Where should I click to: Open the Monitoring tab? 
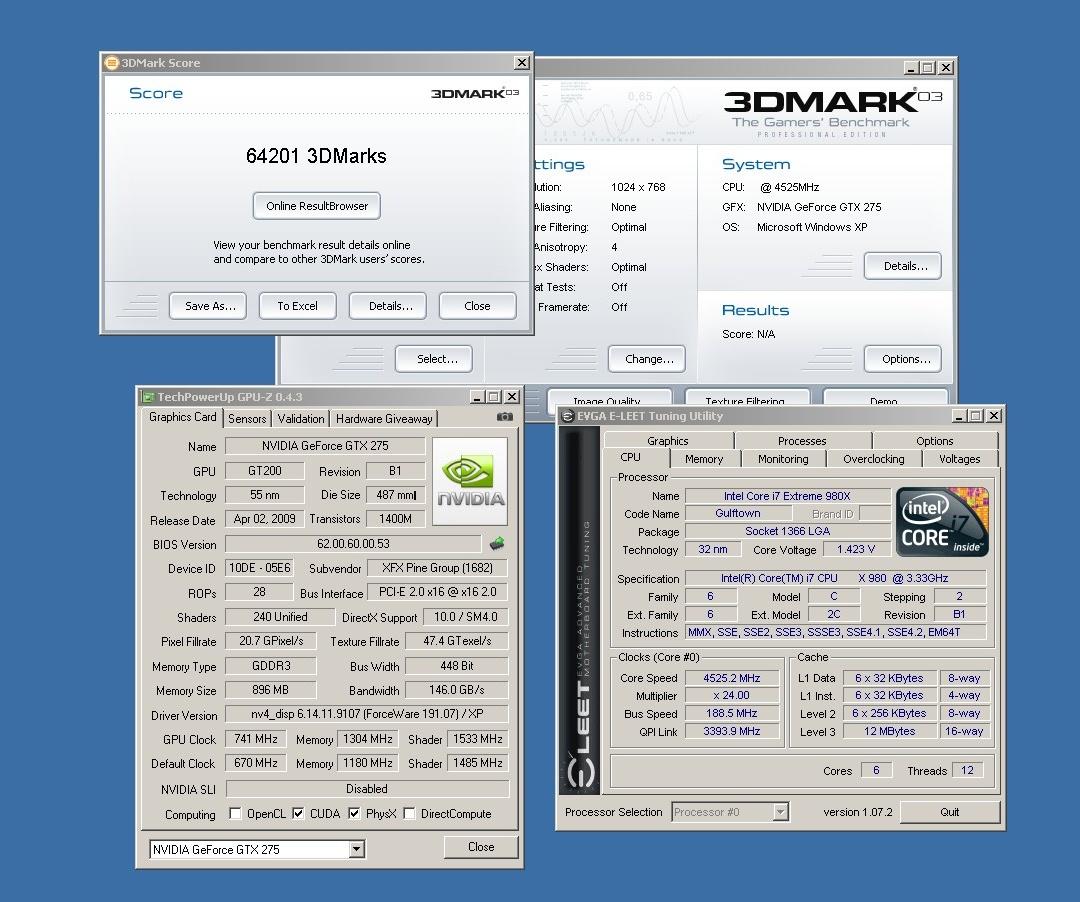coord(783,459)
